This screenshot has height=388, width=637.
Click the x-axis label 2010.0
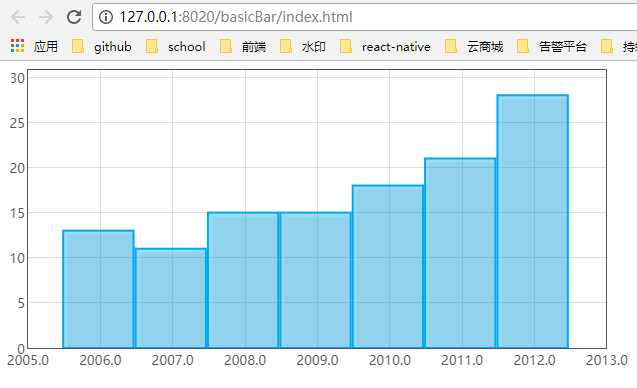click(390, 360)
